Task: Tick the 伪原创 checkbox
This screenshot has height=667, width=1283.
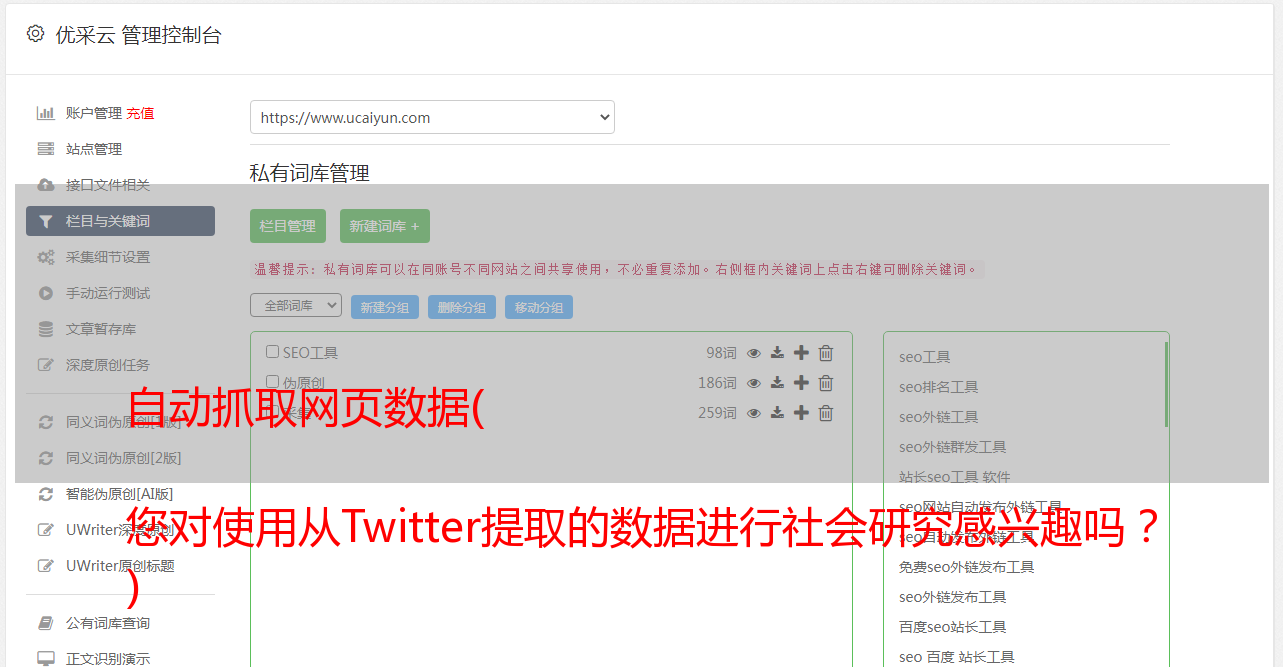Action: (272, 382)
